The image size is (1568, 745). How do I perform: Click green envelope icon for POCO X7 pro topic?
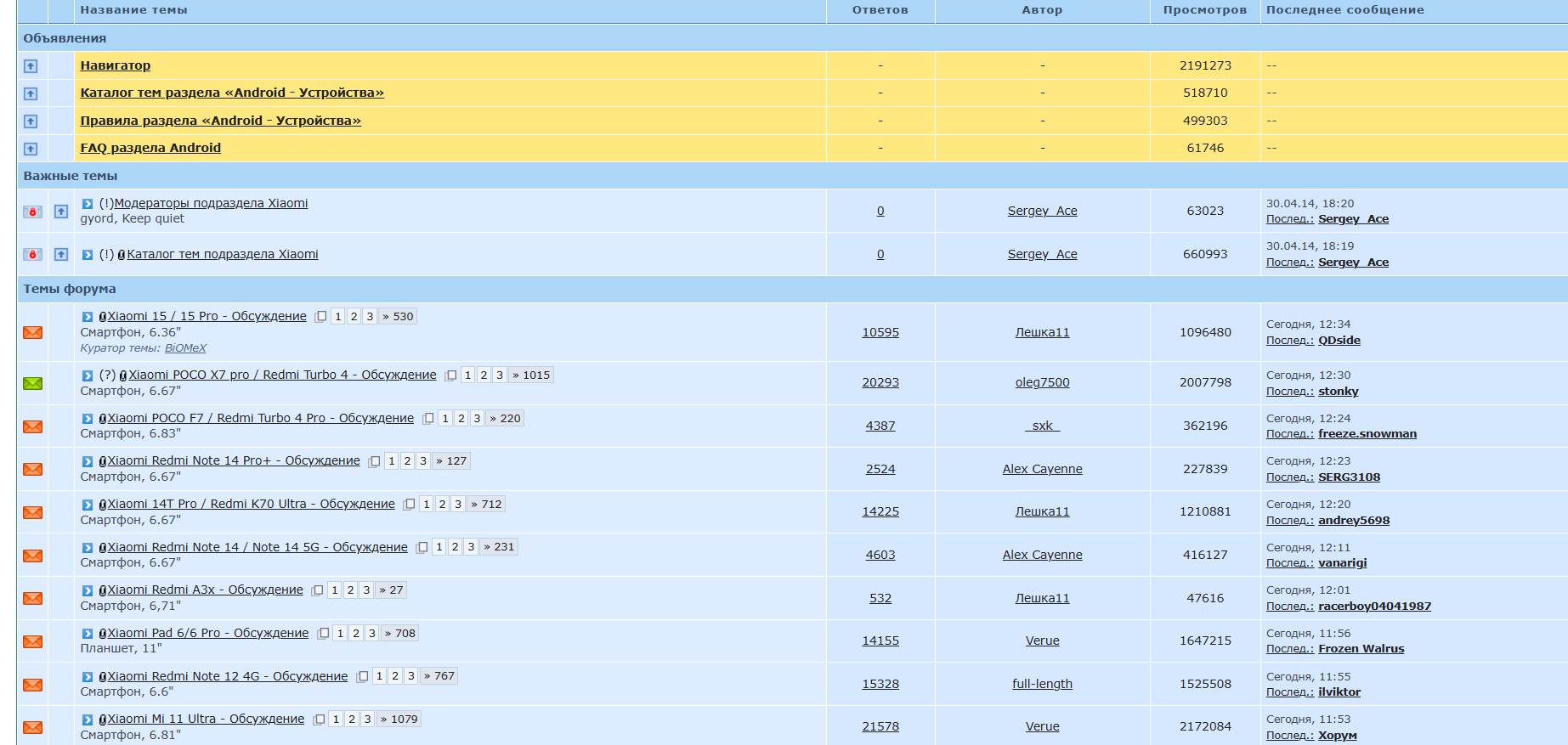(x=32, y=383)
